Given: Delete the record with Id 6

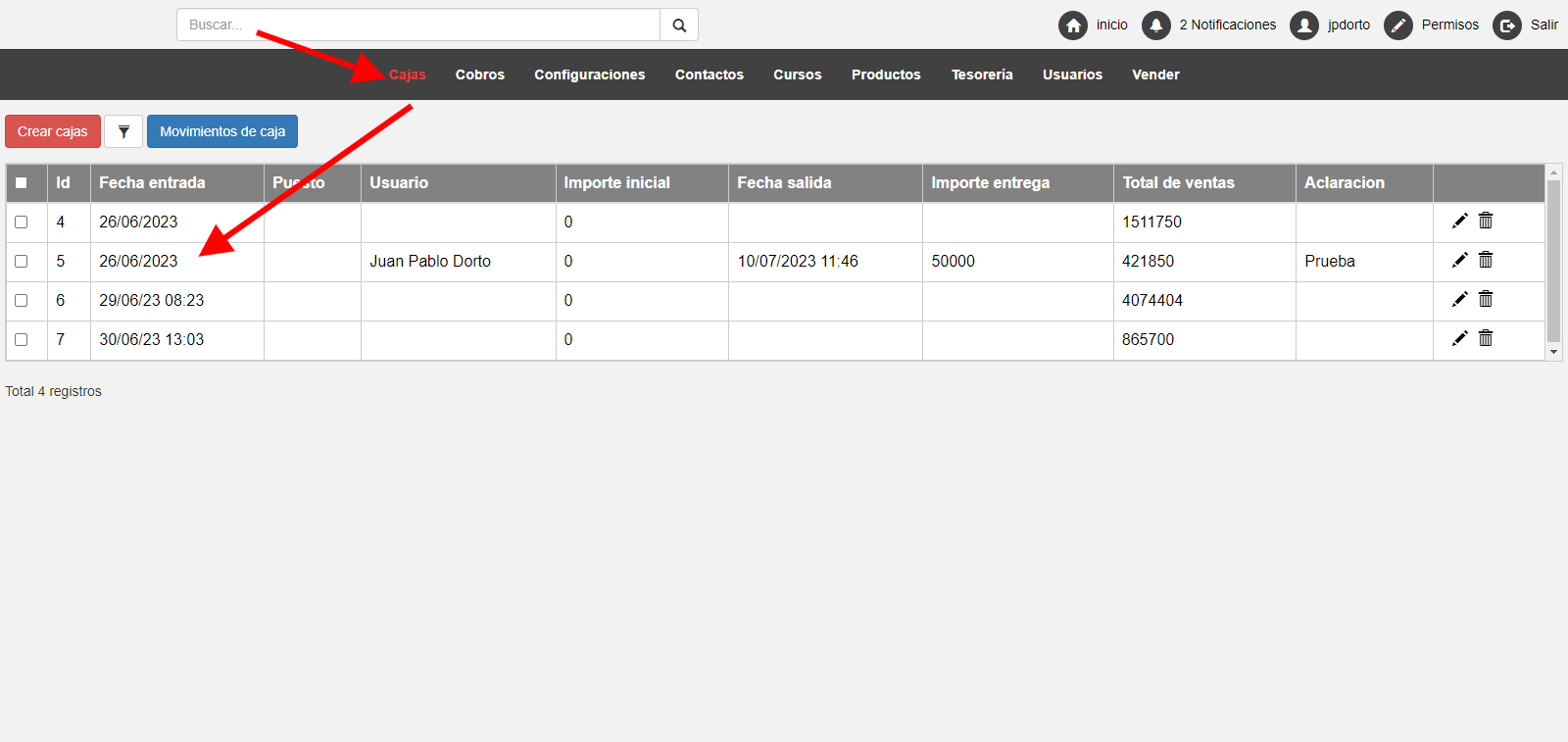Looking at the screenshot, I should pyautogui.click(x=1486, y=300).
